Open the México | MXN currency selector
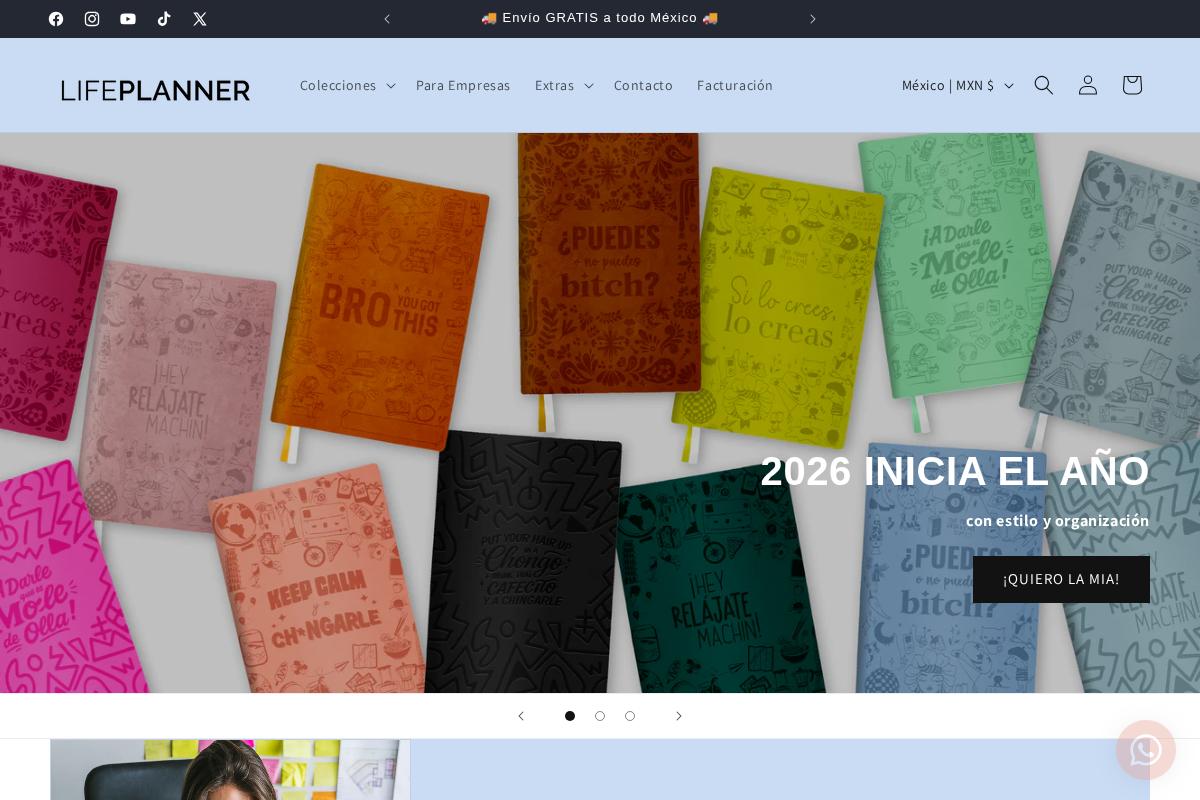This screenshot has height=800, width=1200. pyautogui.click(x=956, y=85)
